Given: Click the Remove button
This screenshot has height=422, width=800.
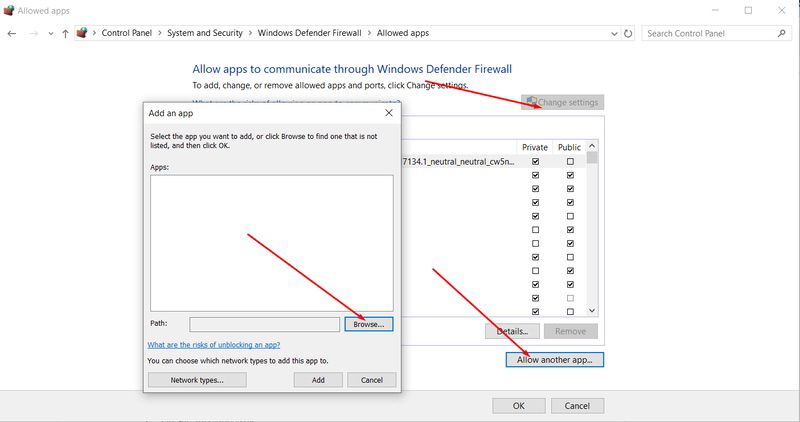Looking at the screenshot, I should tap(570, 331).
